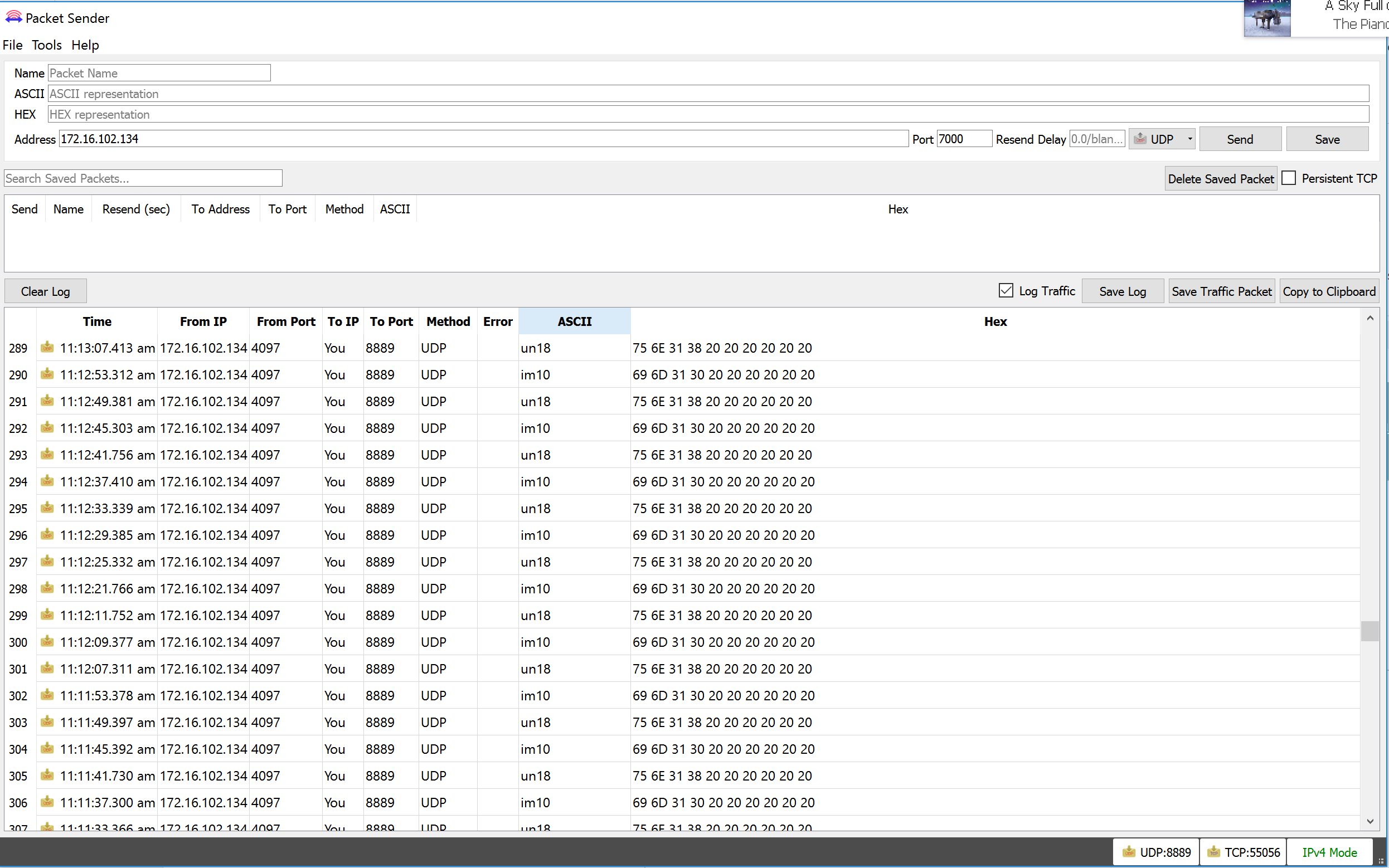Focus the Search Saved Packets field
Viewport: 1389px width, 868px height.
[x=143, y=178]
